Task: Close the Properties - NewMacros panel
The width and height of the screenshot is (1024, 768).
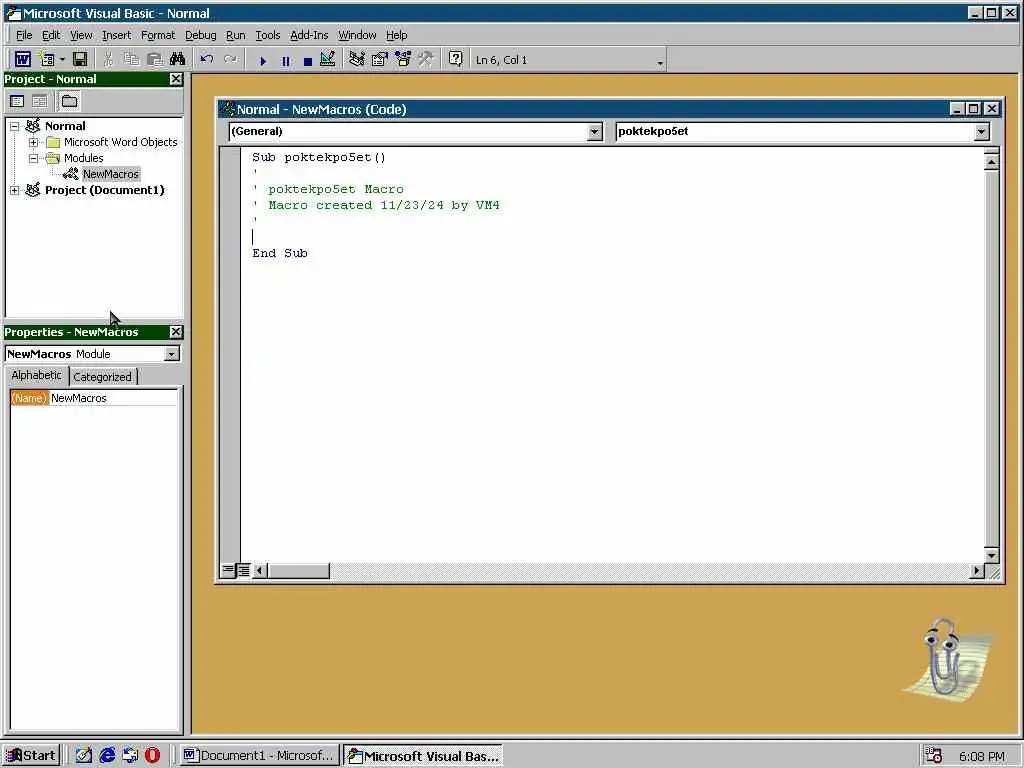Action: [176, 332]
